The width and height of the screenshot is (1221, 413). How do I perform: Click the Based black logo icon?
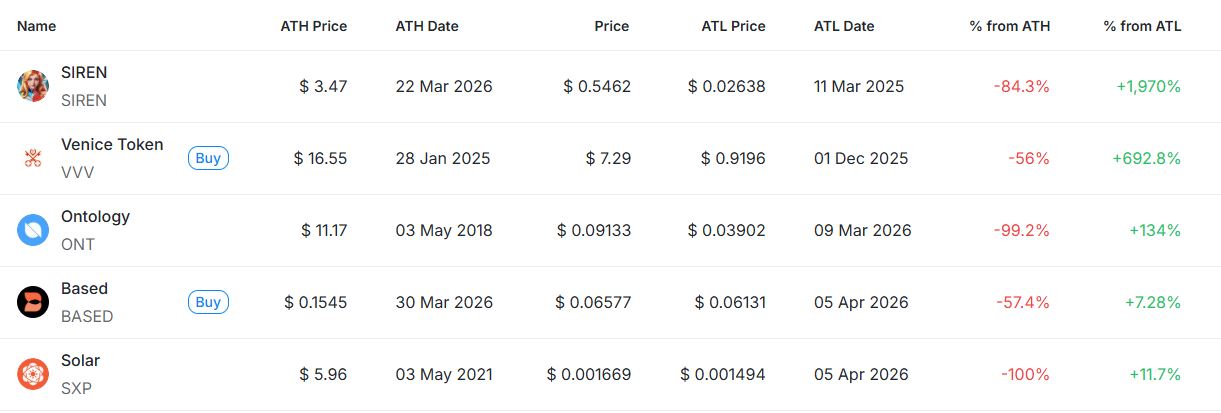coord(33,302)
